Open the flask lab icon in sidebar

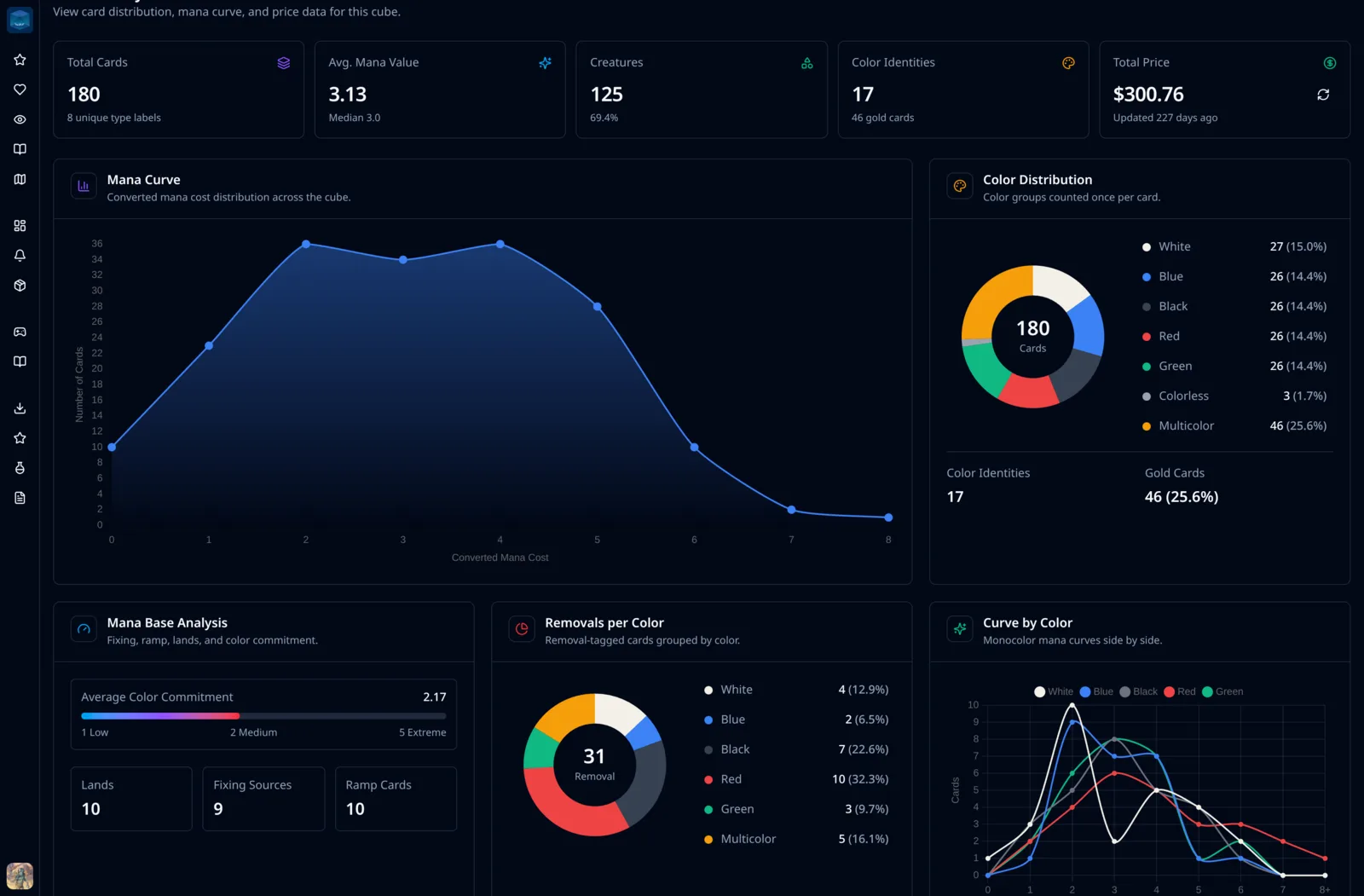[20, 468]
